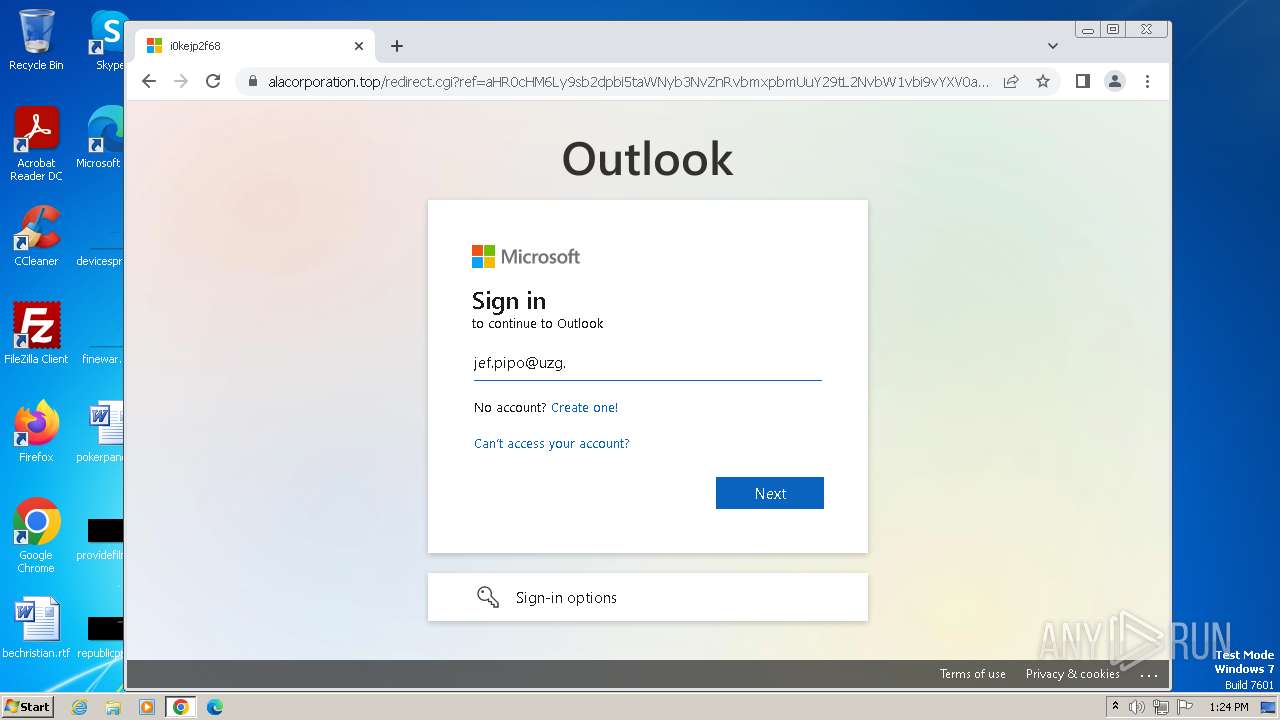This screenshot has height=720, width=1280.
Task: Open Privacy & cookies link
Action: coord(1073,674)
